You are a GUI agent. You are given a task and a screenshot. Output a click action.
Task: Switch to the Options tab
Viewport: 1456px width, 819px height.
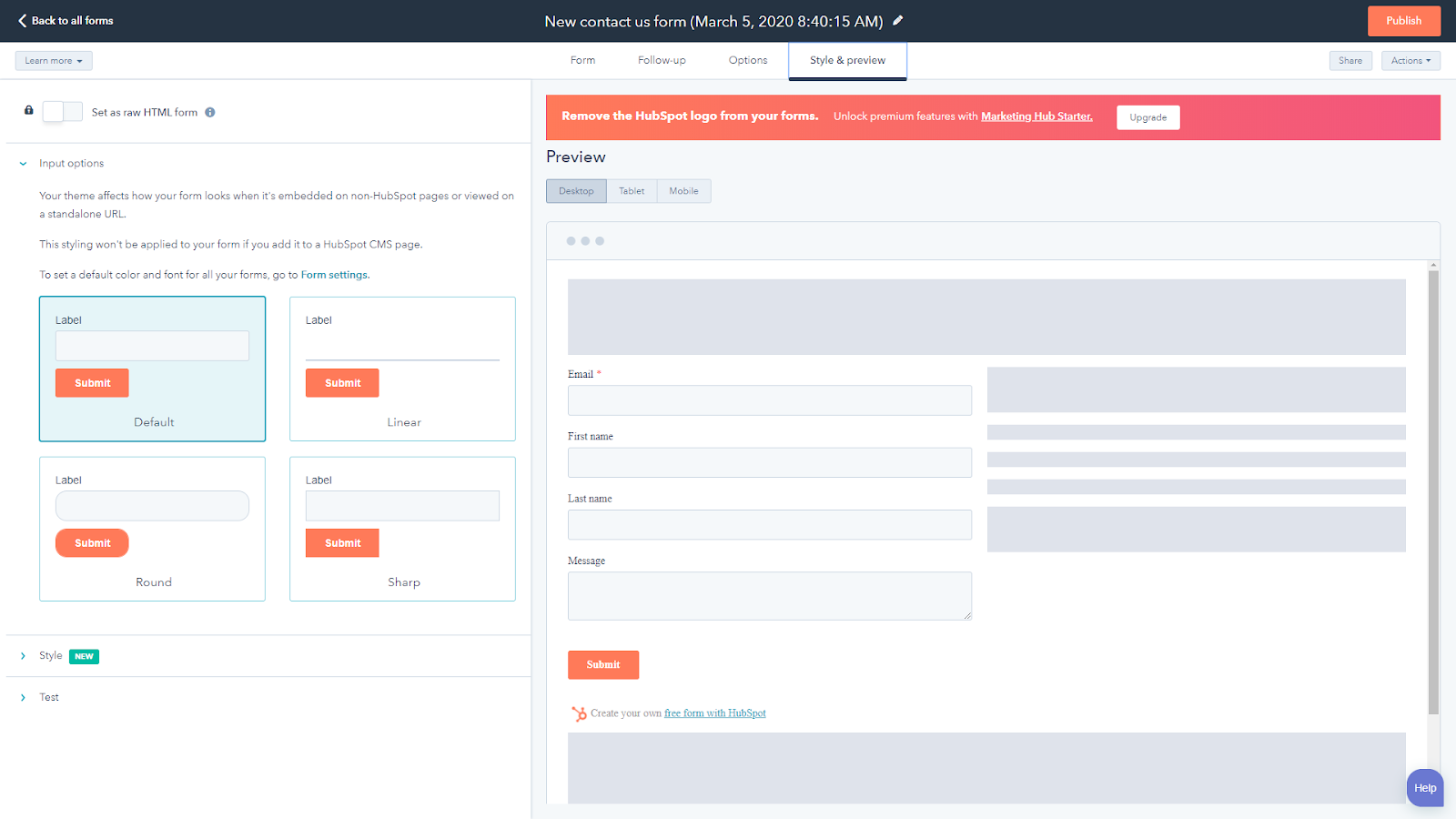[x=747, y=61]
